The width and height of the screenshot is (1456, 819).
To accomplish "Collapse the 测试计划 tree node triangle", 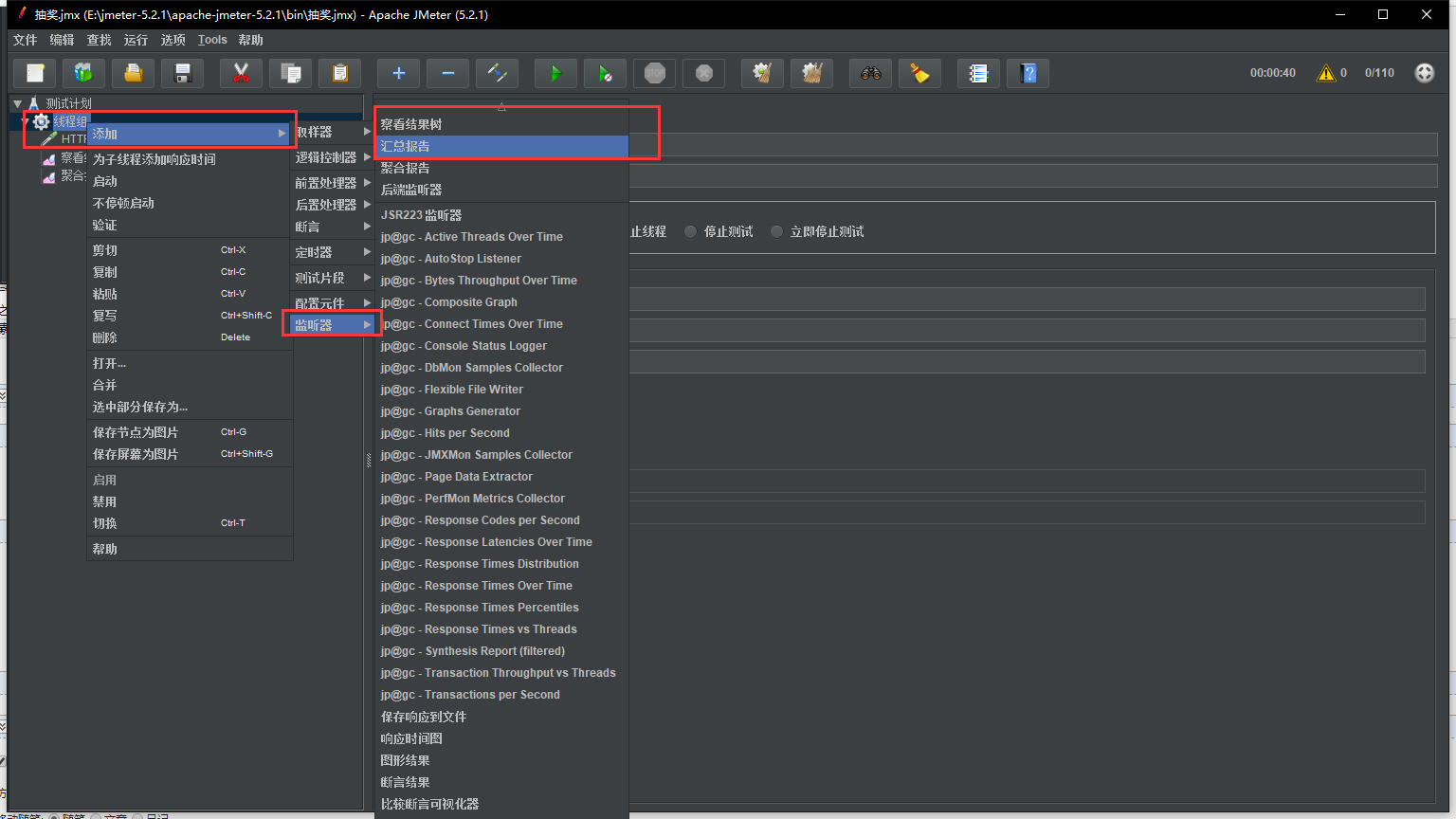I will pos(17,103).
